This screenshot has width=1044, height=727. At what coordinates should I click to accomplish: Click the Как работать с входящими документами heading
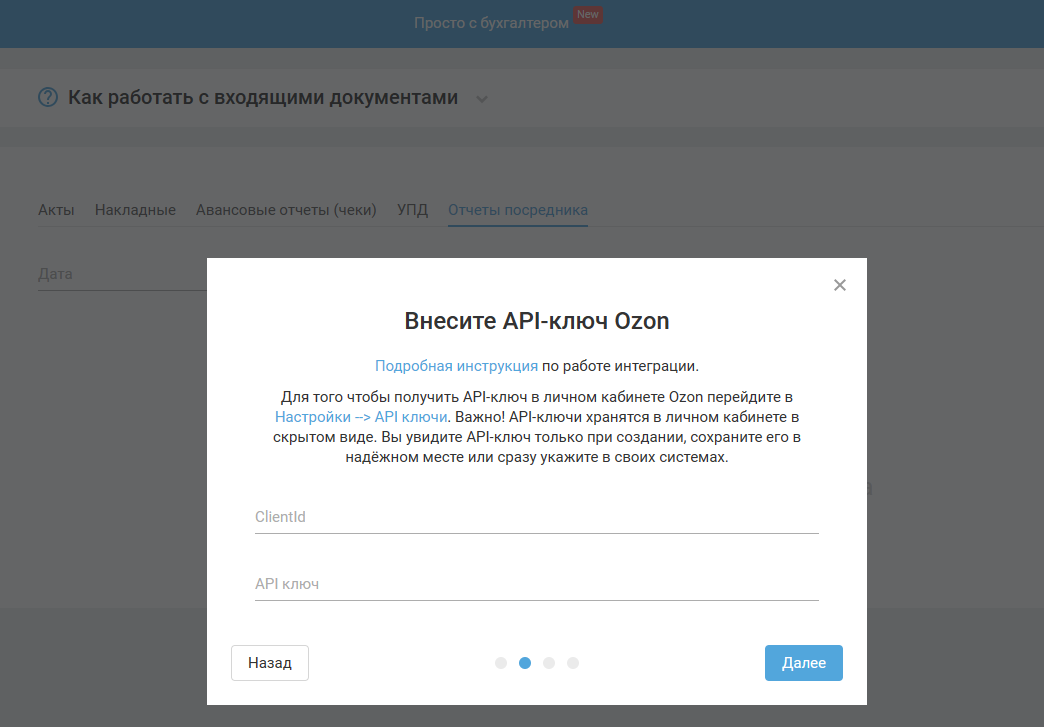pos(263,97)
